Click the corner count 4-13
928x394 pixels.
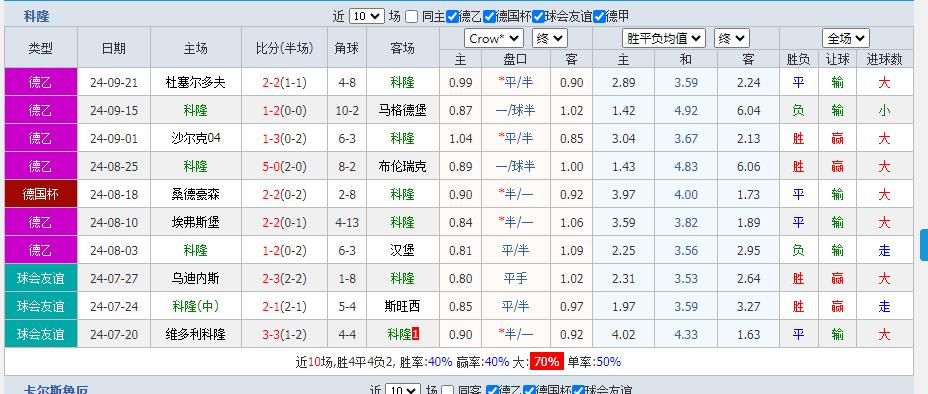pyautogui.click(x=347, y=222)
